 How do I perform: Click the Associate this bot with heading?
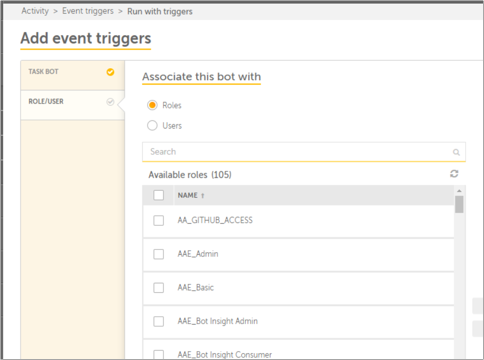tap(202, 77)
